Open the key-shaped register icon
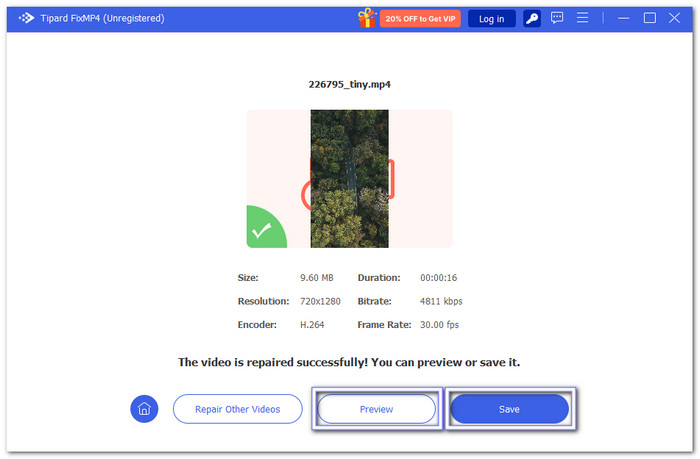Image resolution: width=700 pixels, height=459 pixels. [x=532, y=18]
